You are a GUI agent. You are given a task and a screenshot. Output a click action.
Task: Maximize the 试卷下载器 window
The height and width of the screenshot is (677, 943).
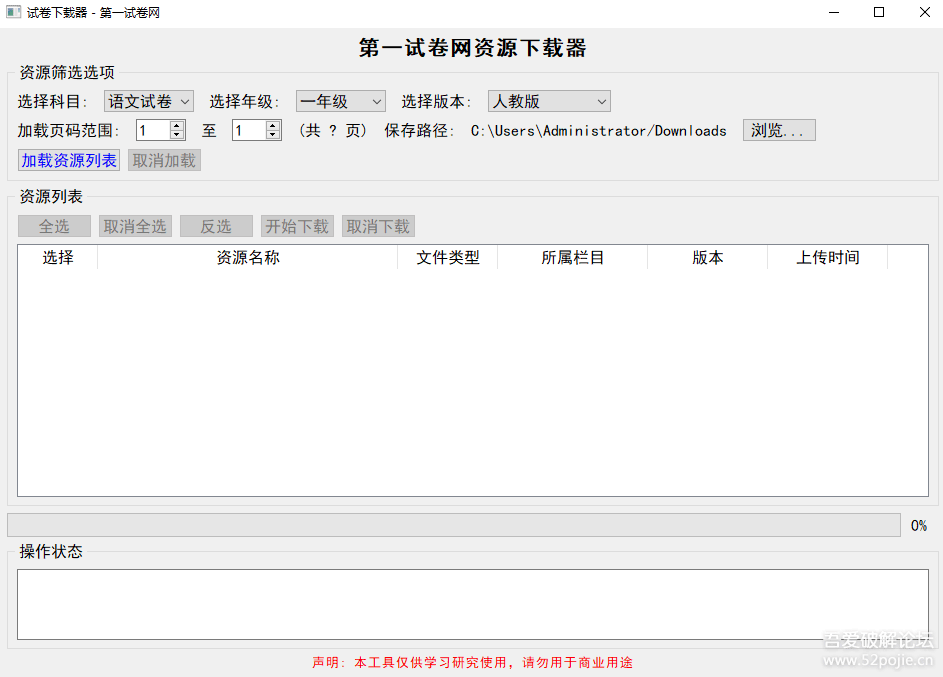pyautogui.click(x=879, y=13)
